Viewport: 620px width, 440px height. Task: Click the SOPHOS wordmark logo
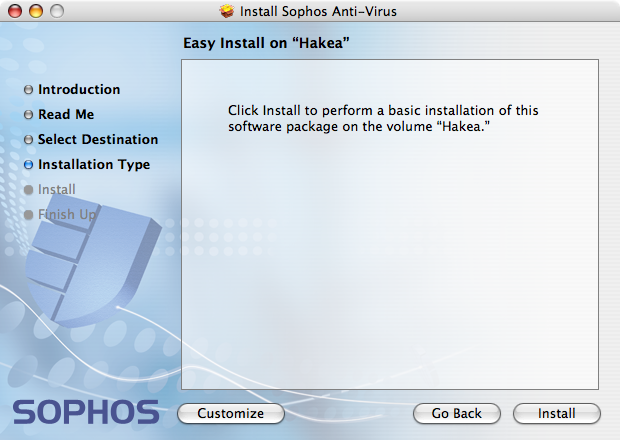pos(86,412)
